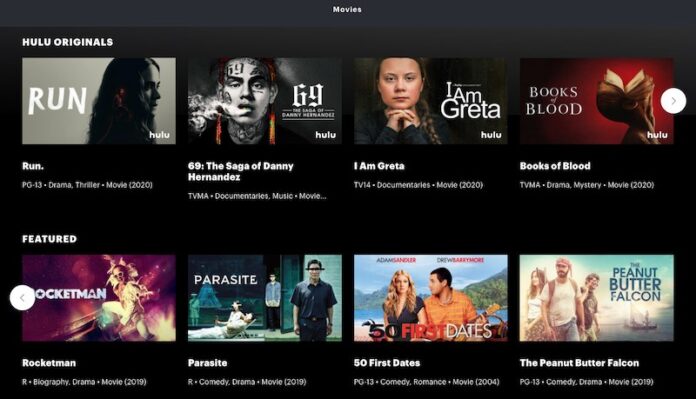Click the "Rocketman" title link
The image size is (696, 399).
pyautogui.click(x=49, y=363)
